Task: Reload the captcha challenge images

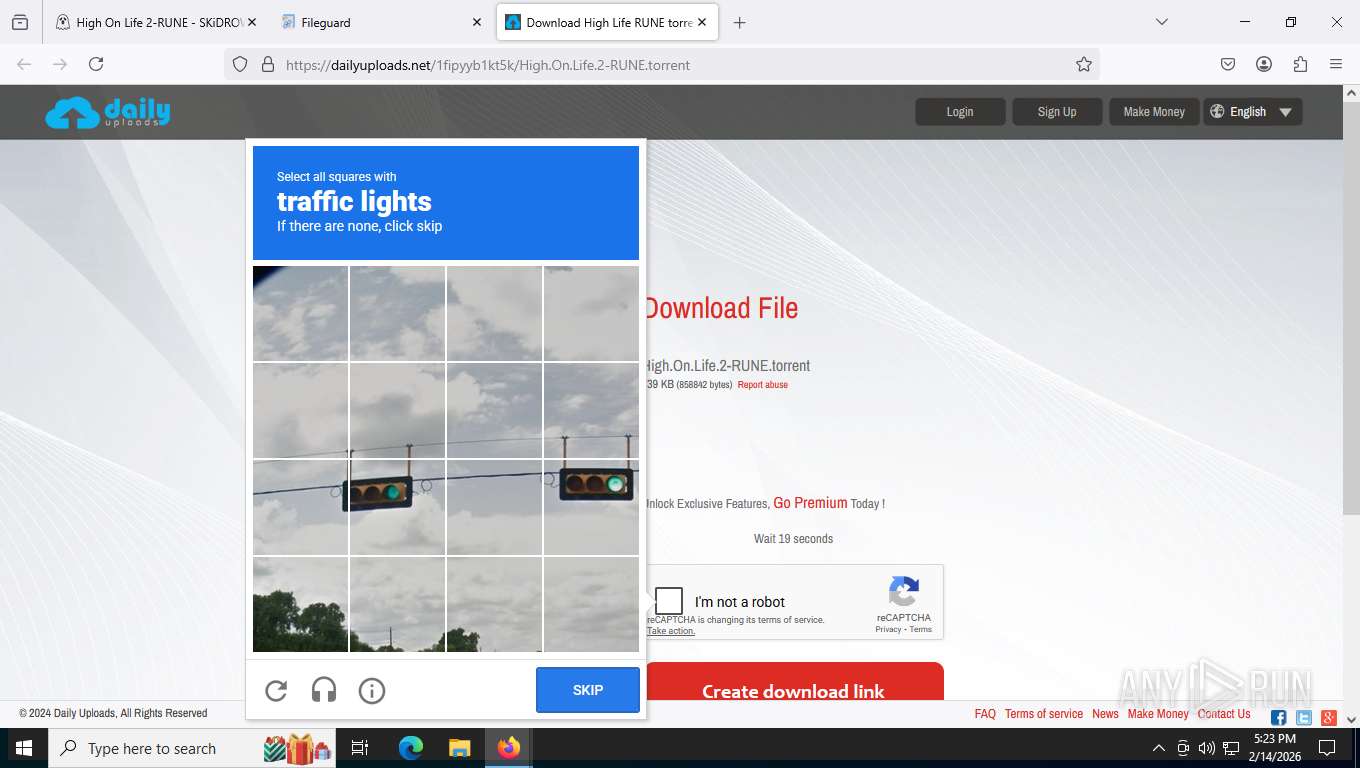Action: (276, 691)
